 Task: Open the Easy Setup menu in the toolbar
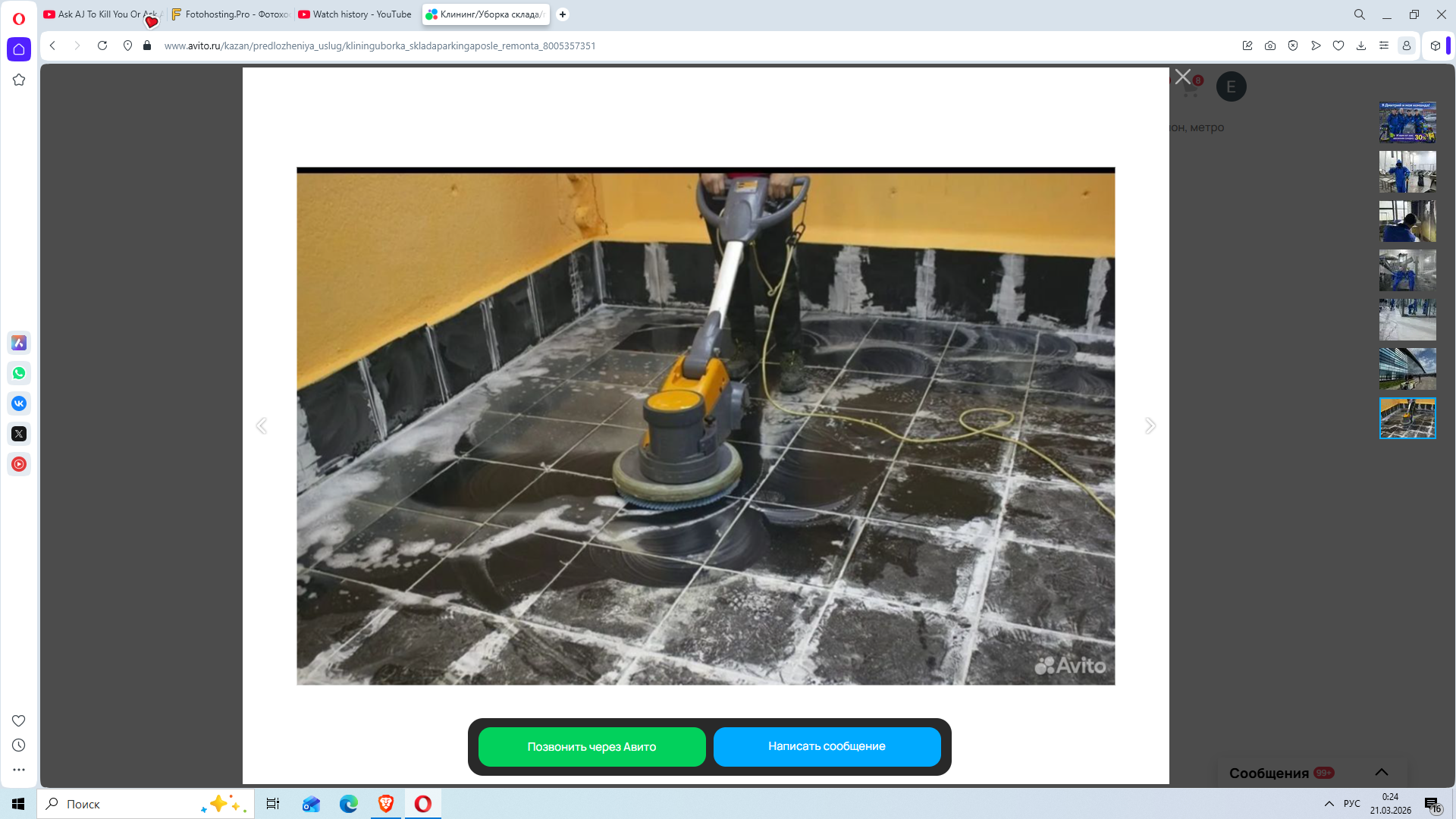[x=1384, y=45]
